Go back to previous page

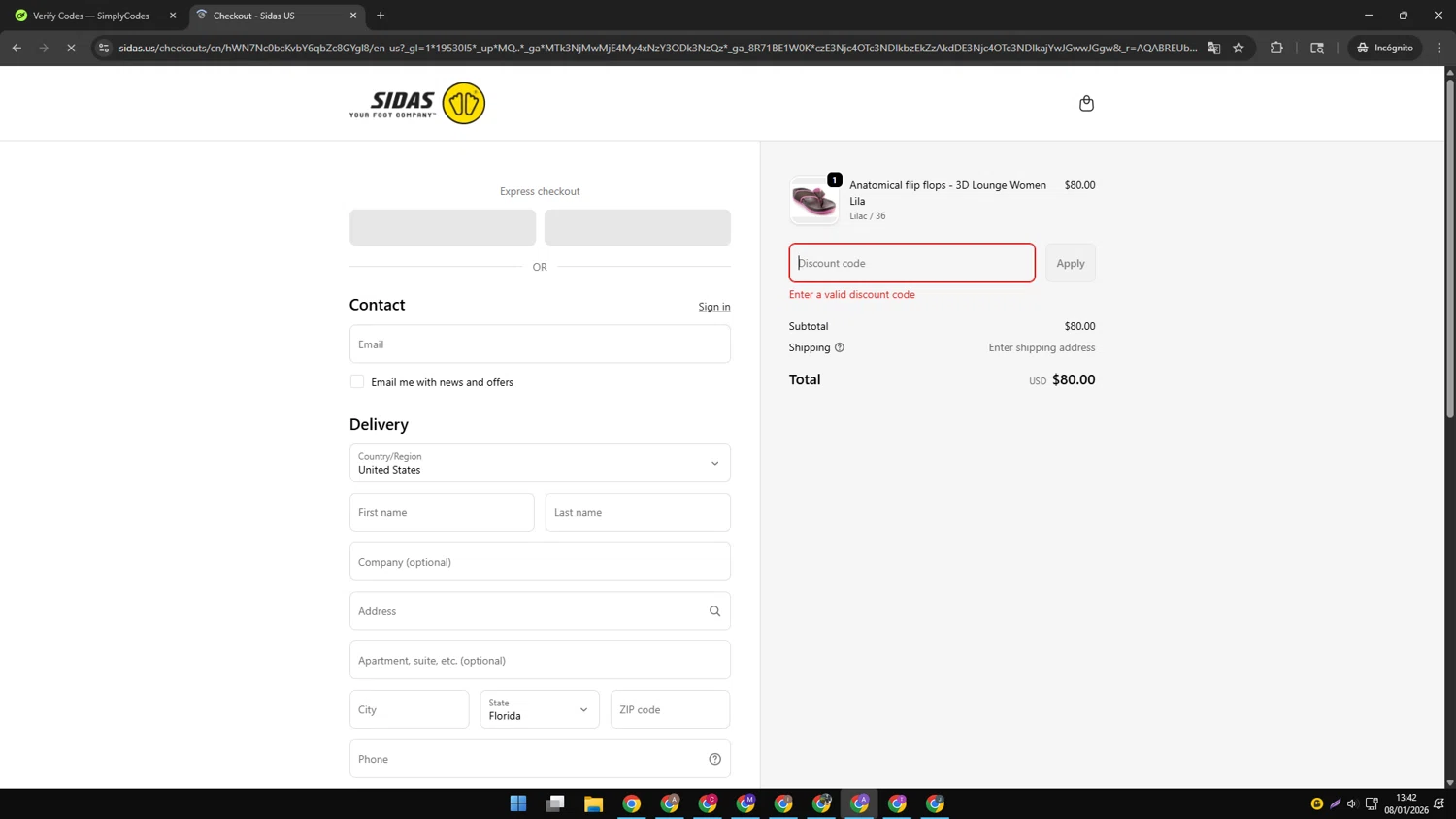pyautogui.click(x=17, y=48)
